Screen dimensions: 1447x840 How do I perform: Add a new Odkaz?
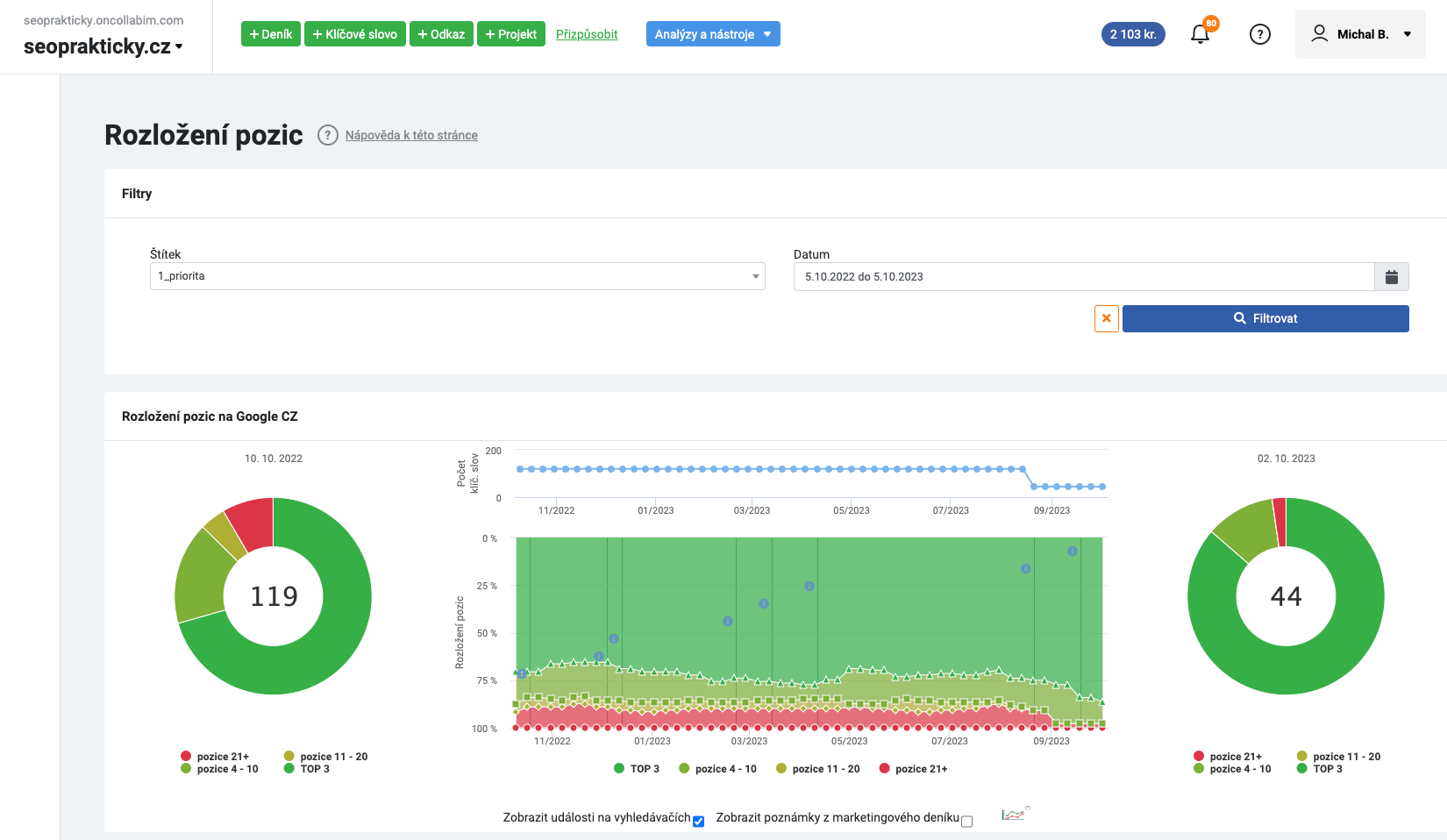(x=441, y=34)
